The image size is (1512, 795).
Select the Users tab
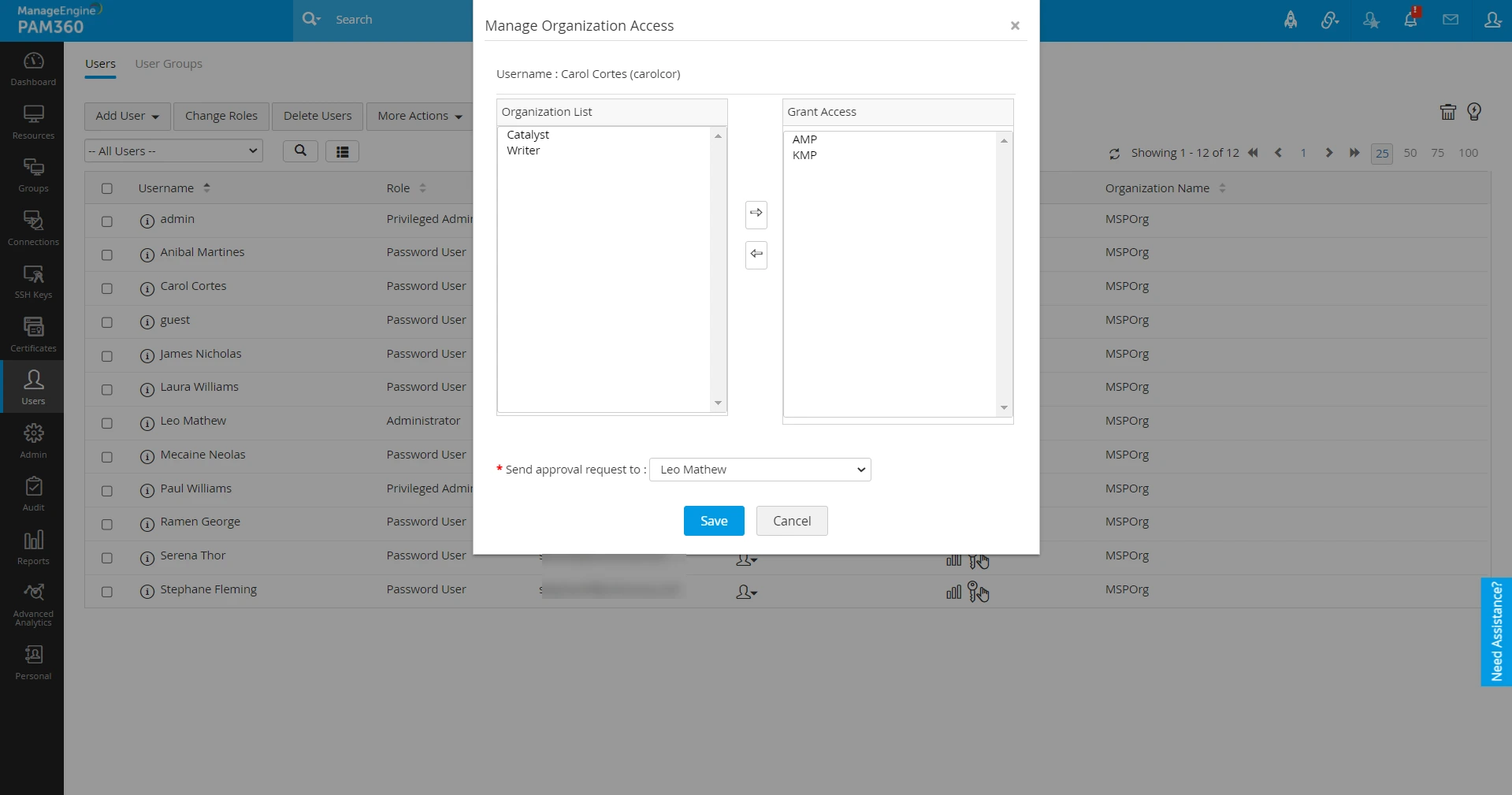pos(100,64)
